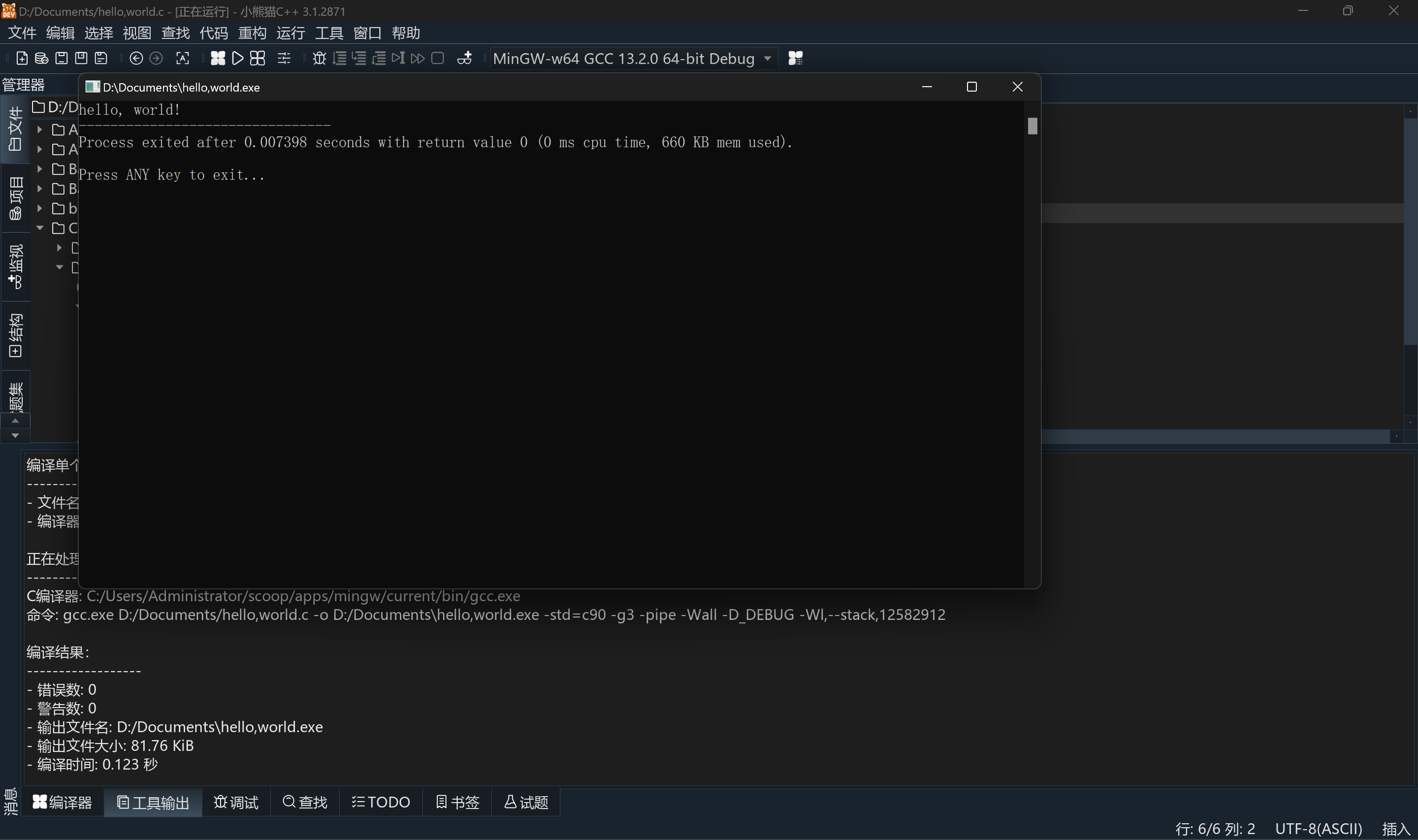Open the 代码 menu
This screenshot has width=1418, height=840.
(214, 33)
